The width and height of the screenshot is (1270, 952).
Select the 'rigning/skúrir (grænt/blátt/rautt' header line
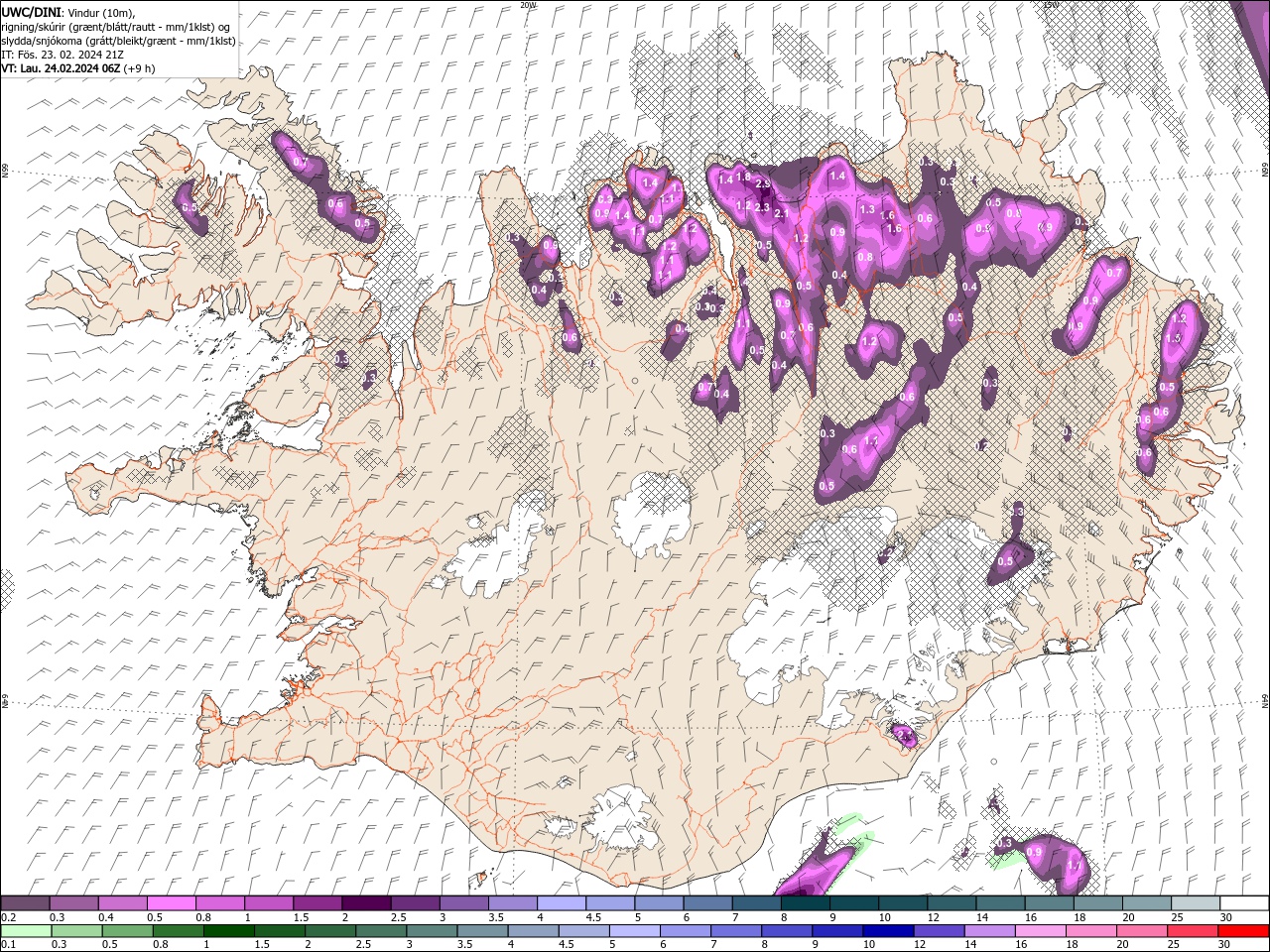(x=117, y=27)
